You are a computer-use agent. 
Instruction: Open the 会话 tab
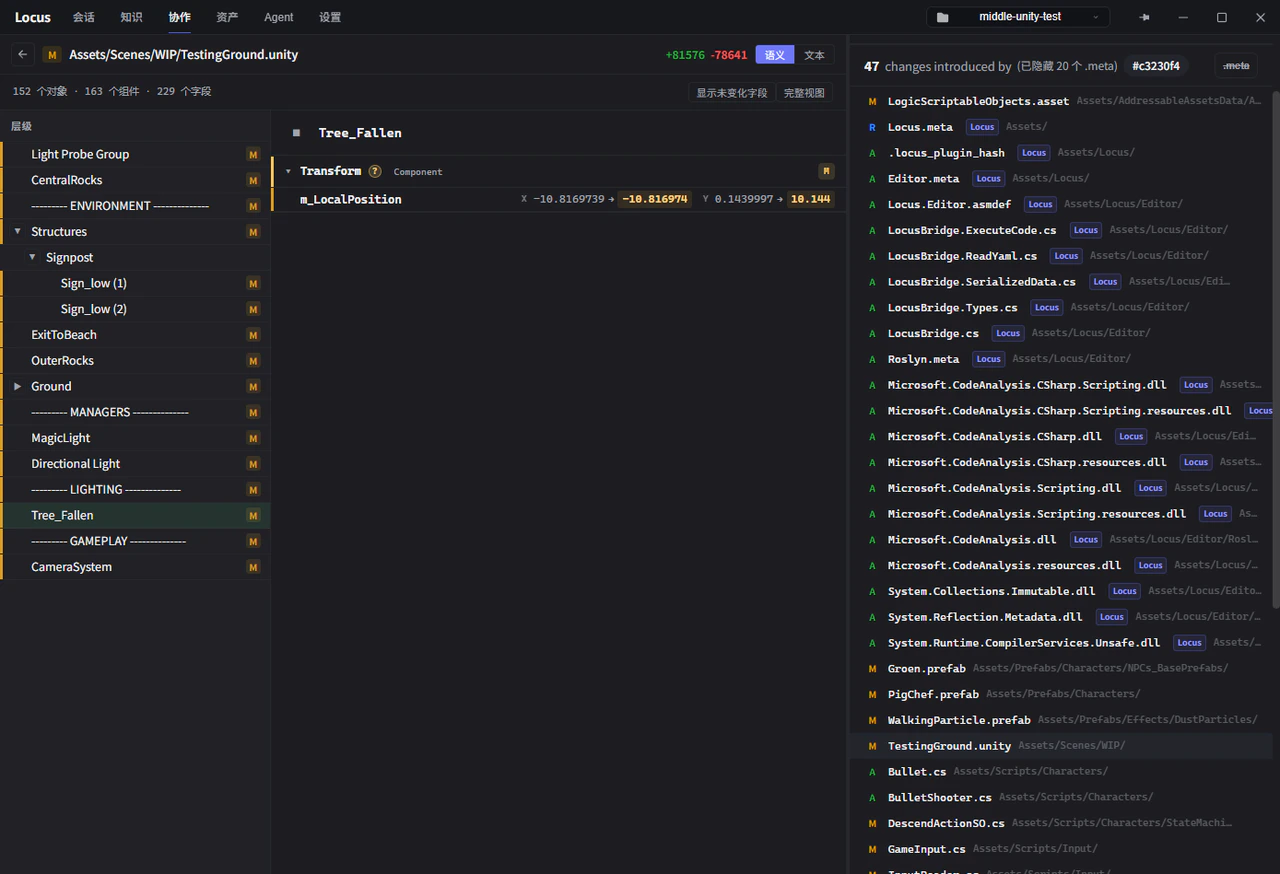pyautogui.click(x=84, y=17)
